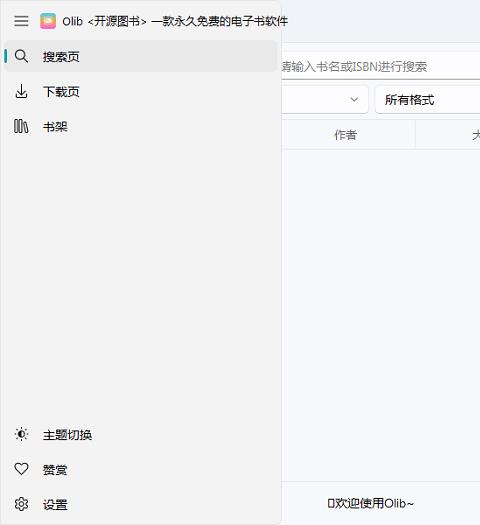Open the 赞赏 donation entry
Screen dimensions: 480x525
point(141,469)
